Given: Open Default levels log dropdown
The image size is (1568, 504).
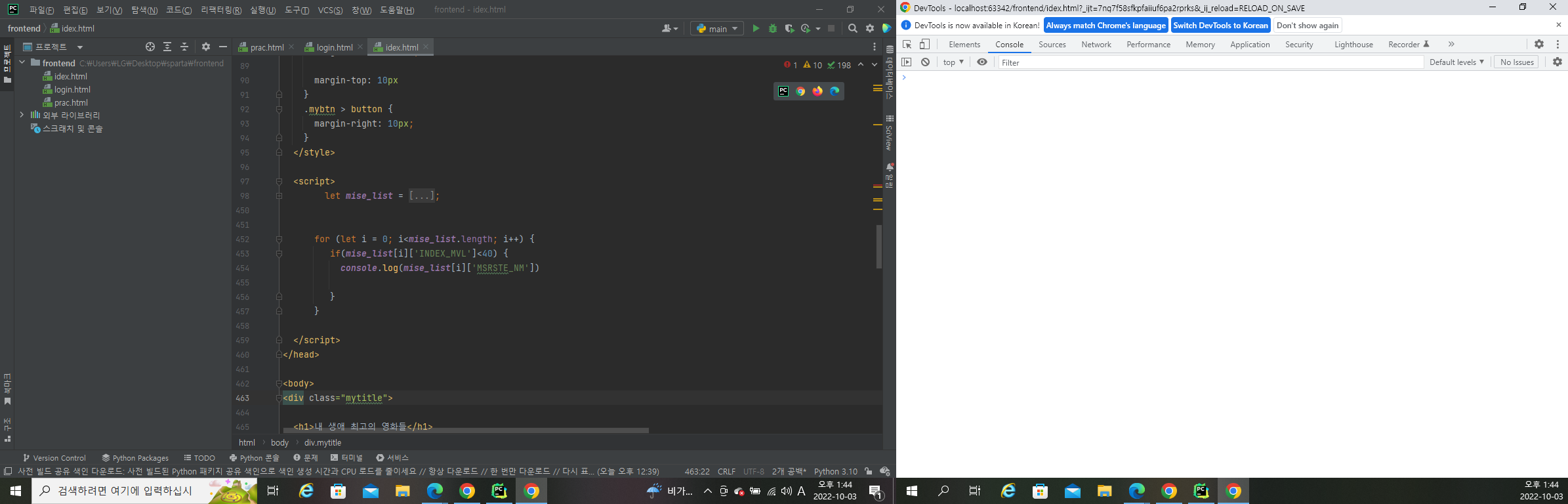Looking at the screenshot, I should pos(1456,62).
